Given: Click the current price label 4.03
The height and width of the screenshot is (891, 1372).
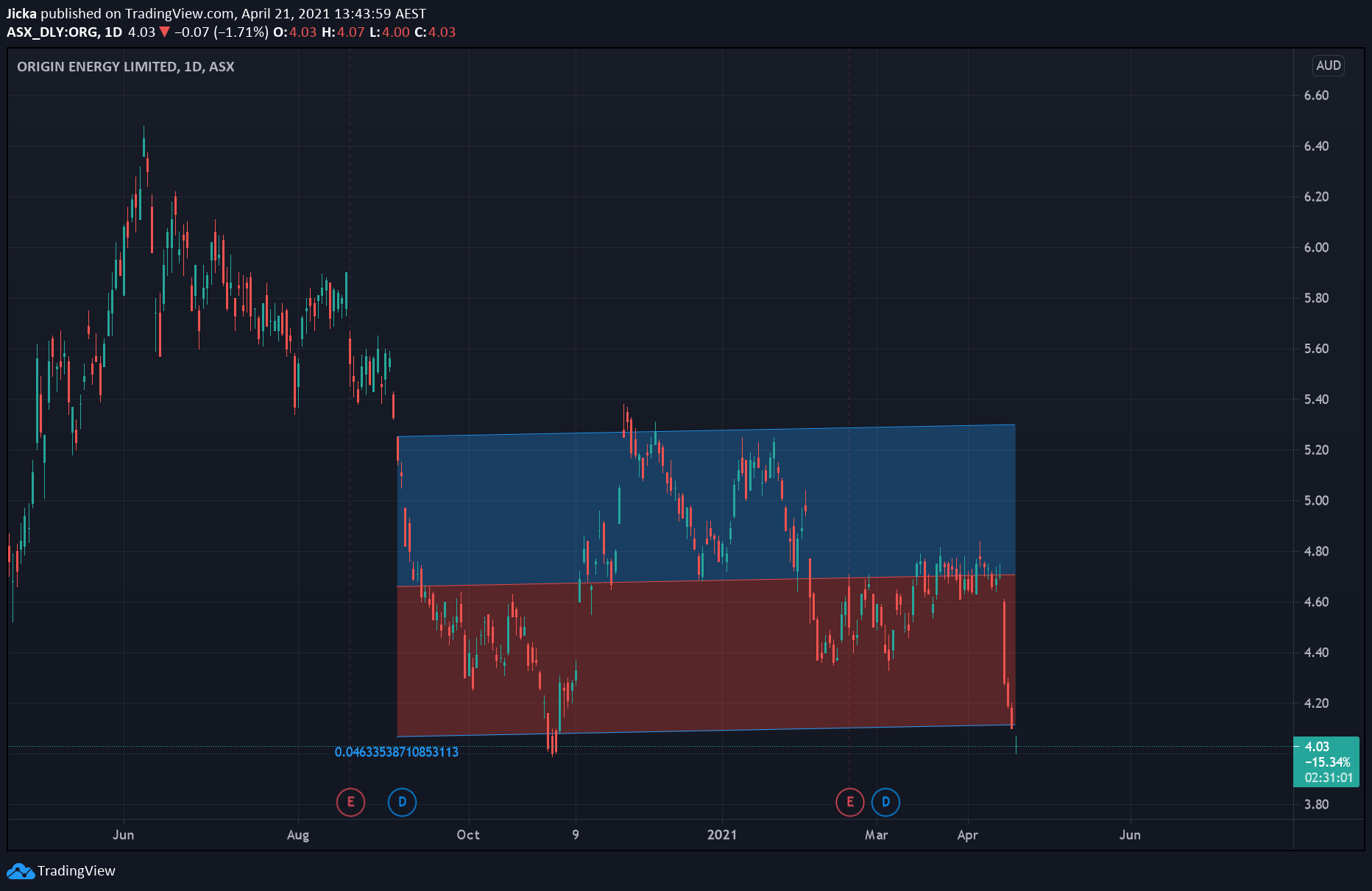Looking at the screenshot, I should tap(1317, 747).
